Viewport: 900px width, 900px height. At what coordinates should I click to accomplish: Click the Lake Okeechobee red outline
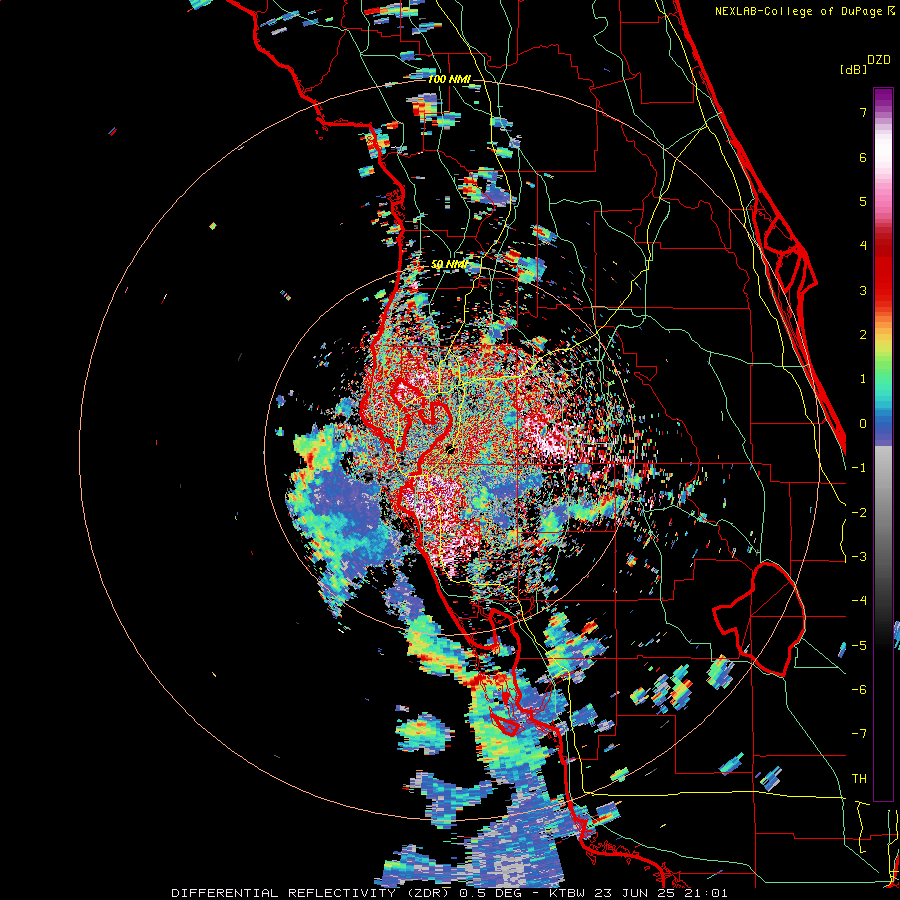tap(759, 619)
